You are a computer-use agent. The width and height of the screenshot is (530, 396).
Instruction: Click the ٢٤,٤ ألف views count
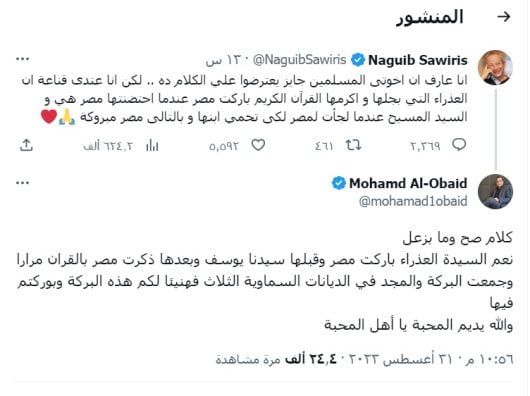click(x=311, y=359)
